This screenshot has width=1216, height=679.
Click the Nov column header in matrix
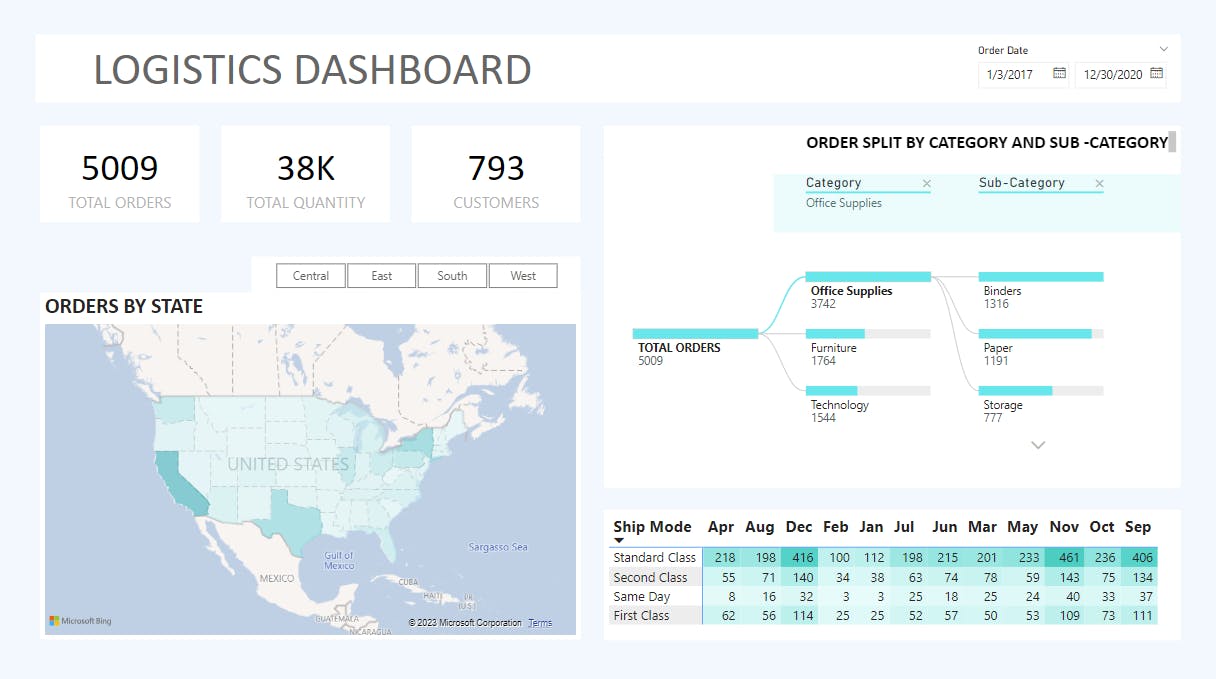tap(1064, 527)
